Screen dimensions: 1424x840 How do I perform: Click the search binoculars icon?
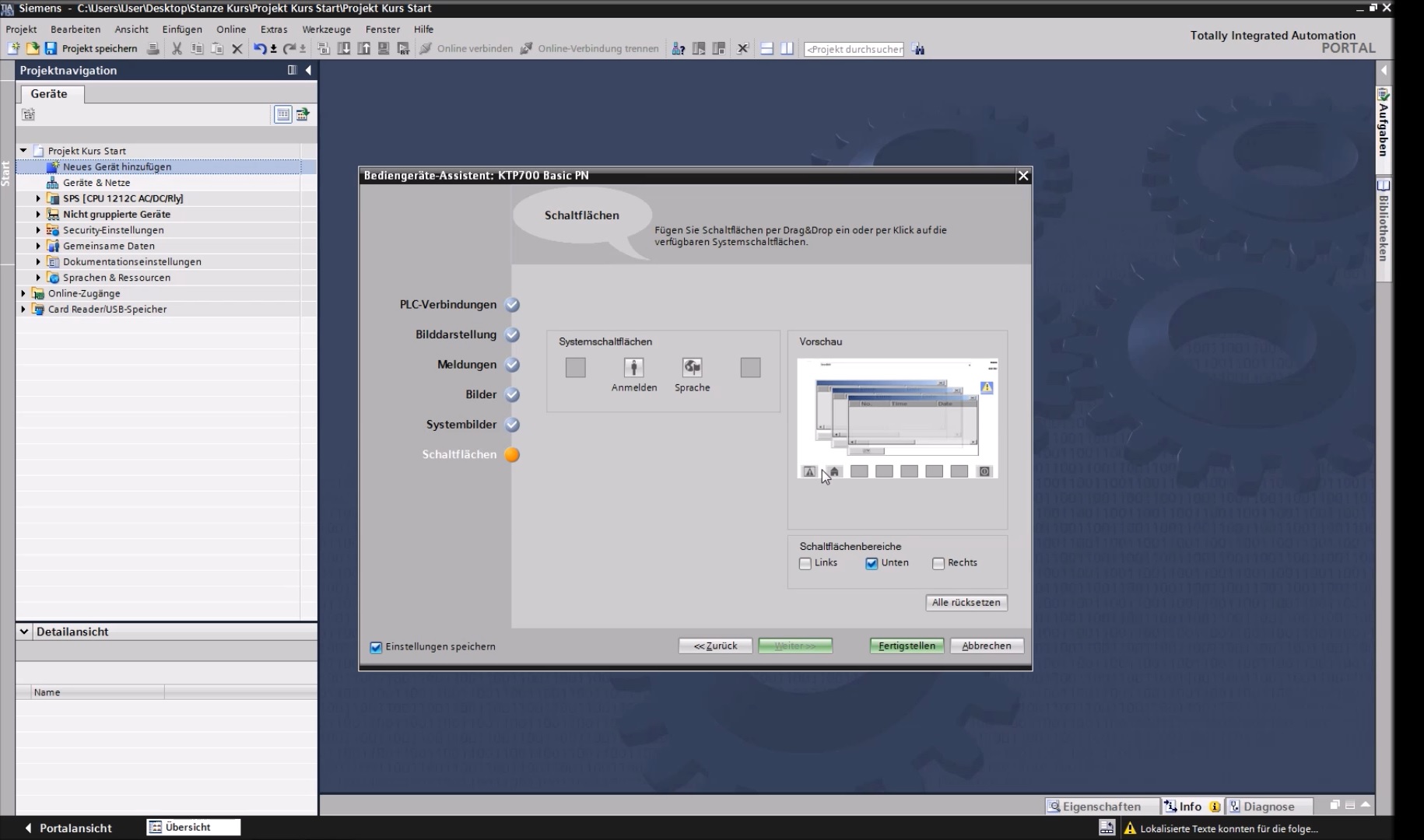click(x=919, y=49)
